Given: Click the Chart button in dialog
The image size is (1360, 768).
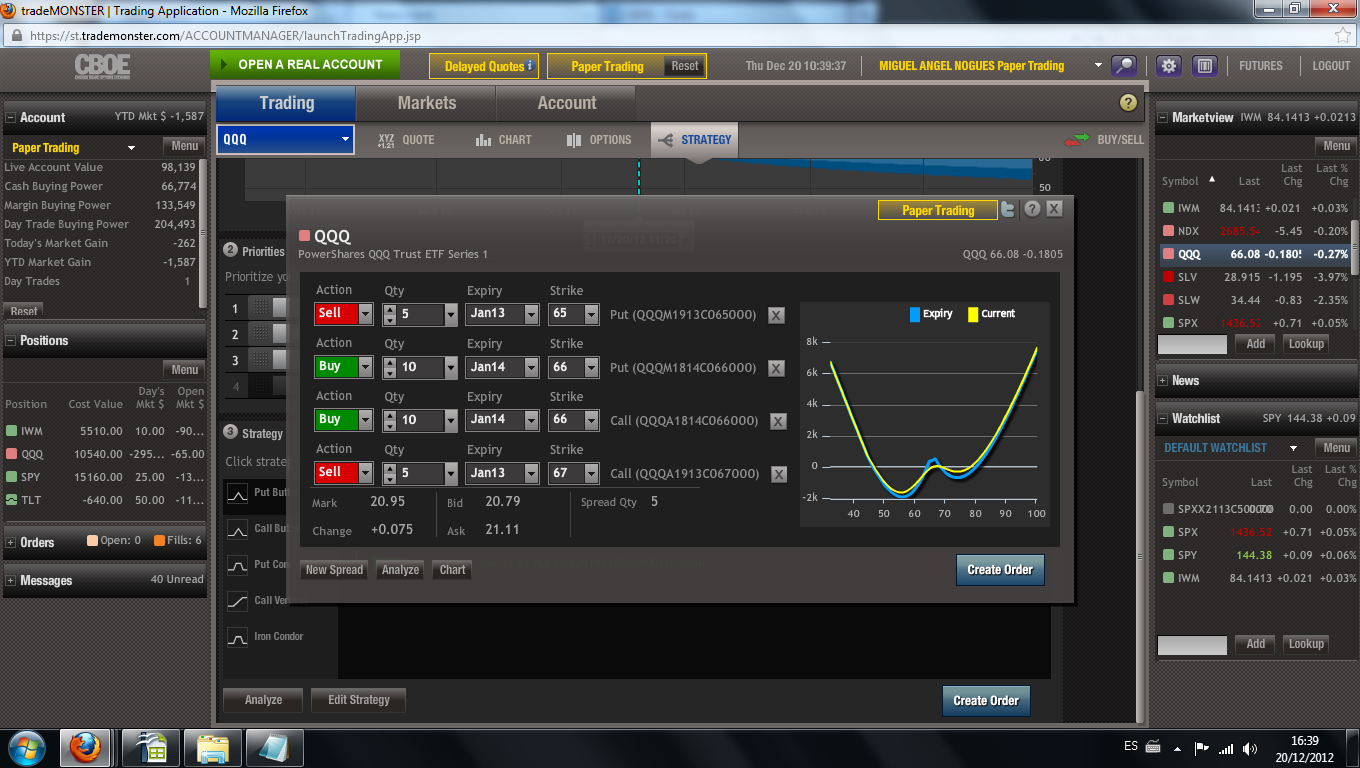Looking at the screenshot, I should (452, 570).
